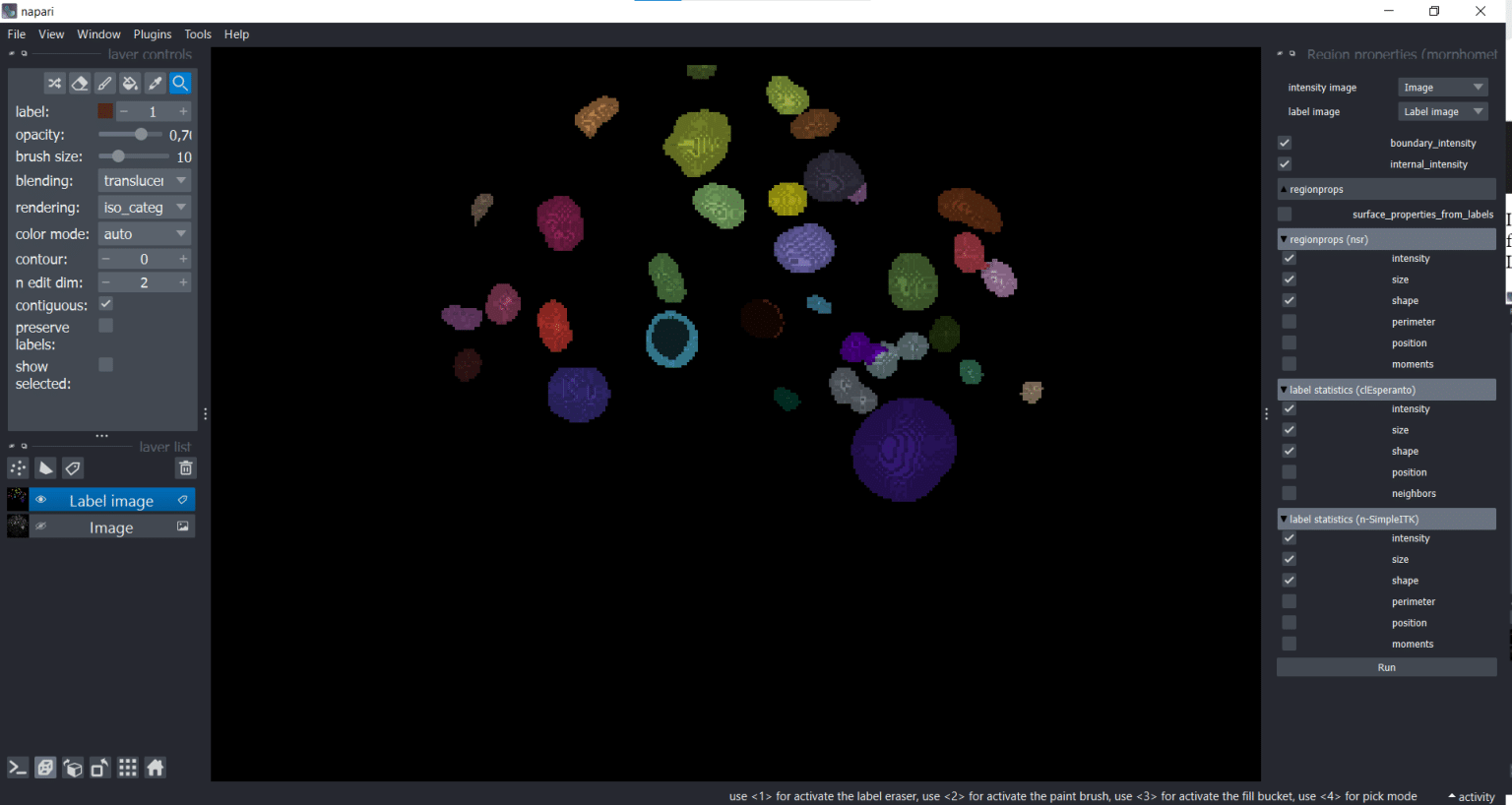1512x805 pixels.
Task: Open the Plugins menu
Action: coord(153,34)
